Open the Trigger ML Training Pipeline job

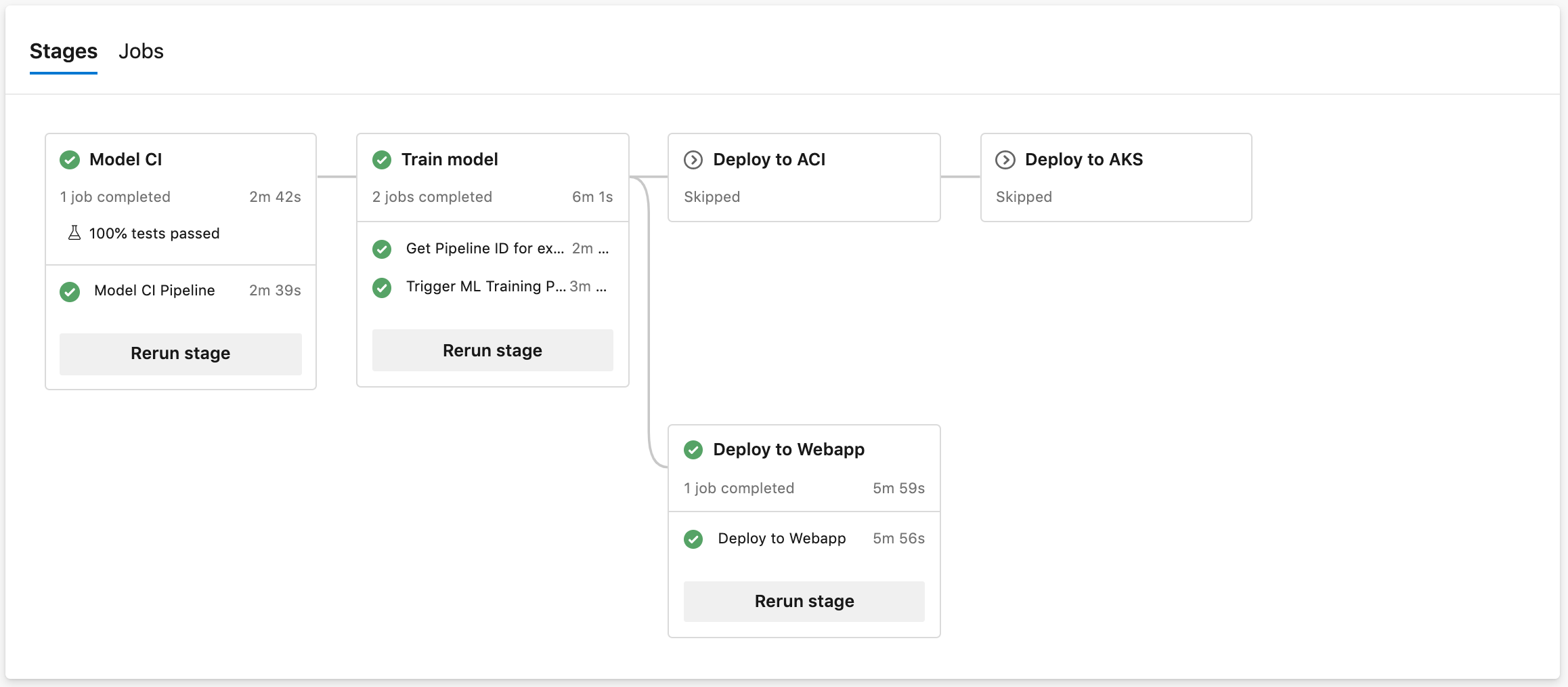click(486, 286)
